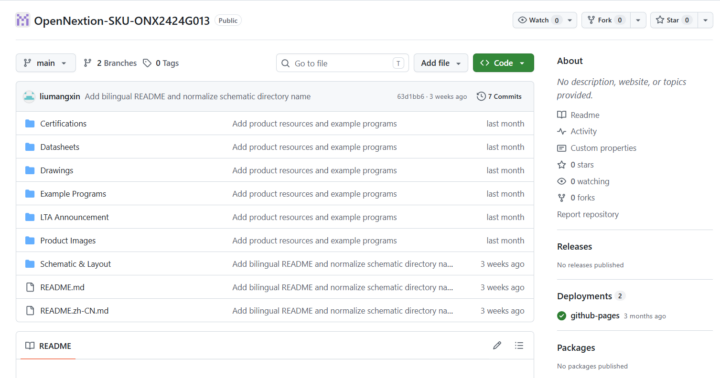The width and height of the screenshot is (720, 378).
Task: Expand the Watch notifications dropdown arrow
Action: click(x=570, y=20)
